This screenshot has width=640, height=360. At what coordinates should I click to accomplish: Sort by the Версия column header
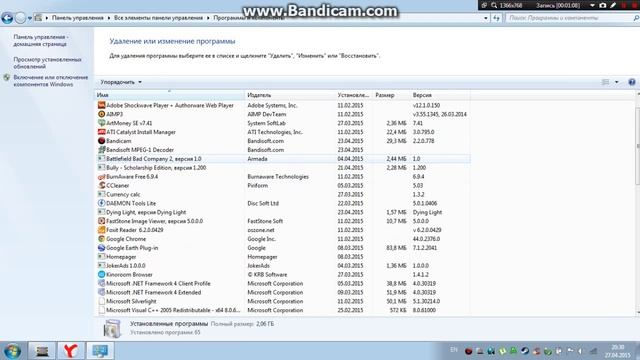440,95
